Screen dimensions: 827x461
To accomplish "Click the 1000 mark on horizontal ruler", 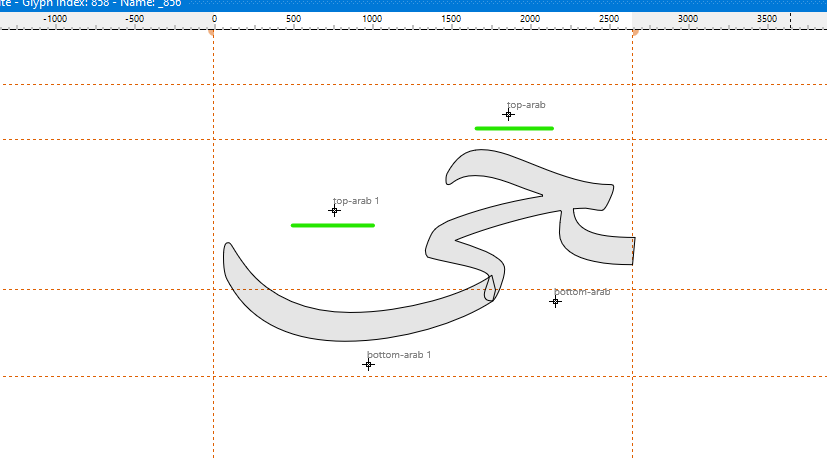I will (x=372, y=20).
